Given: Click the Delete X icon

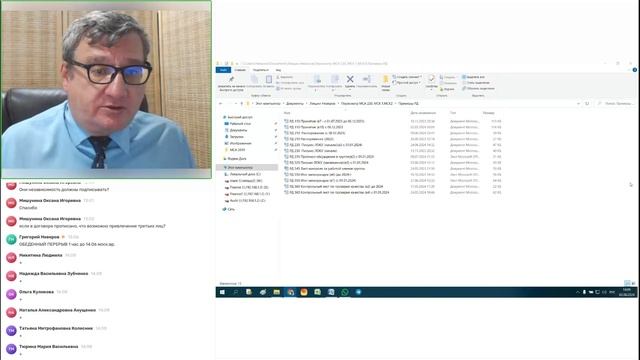Looking at the screenshot, I should pos(350,79).
